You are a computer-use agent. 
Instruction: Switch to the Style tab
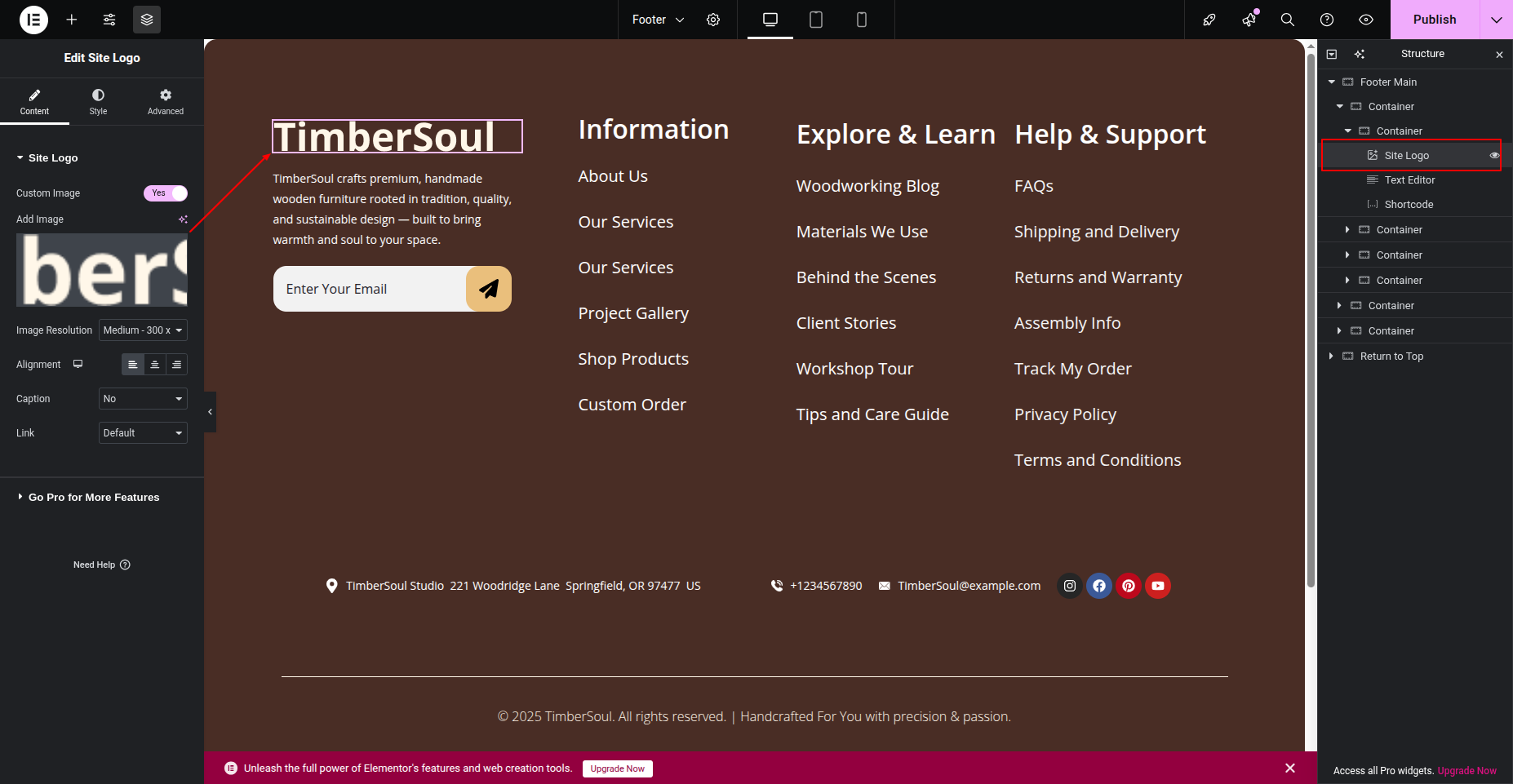click(98, 102)
